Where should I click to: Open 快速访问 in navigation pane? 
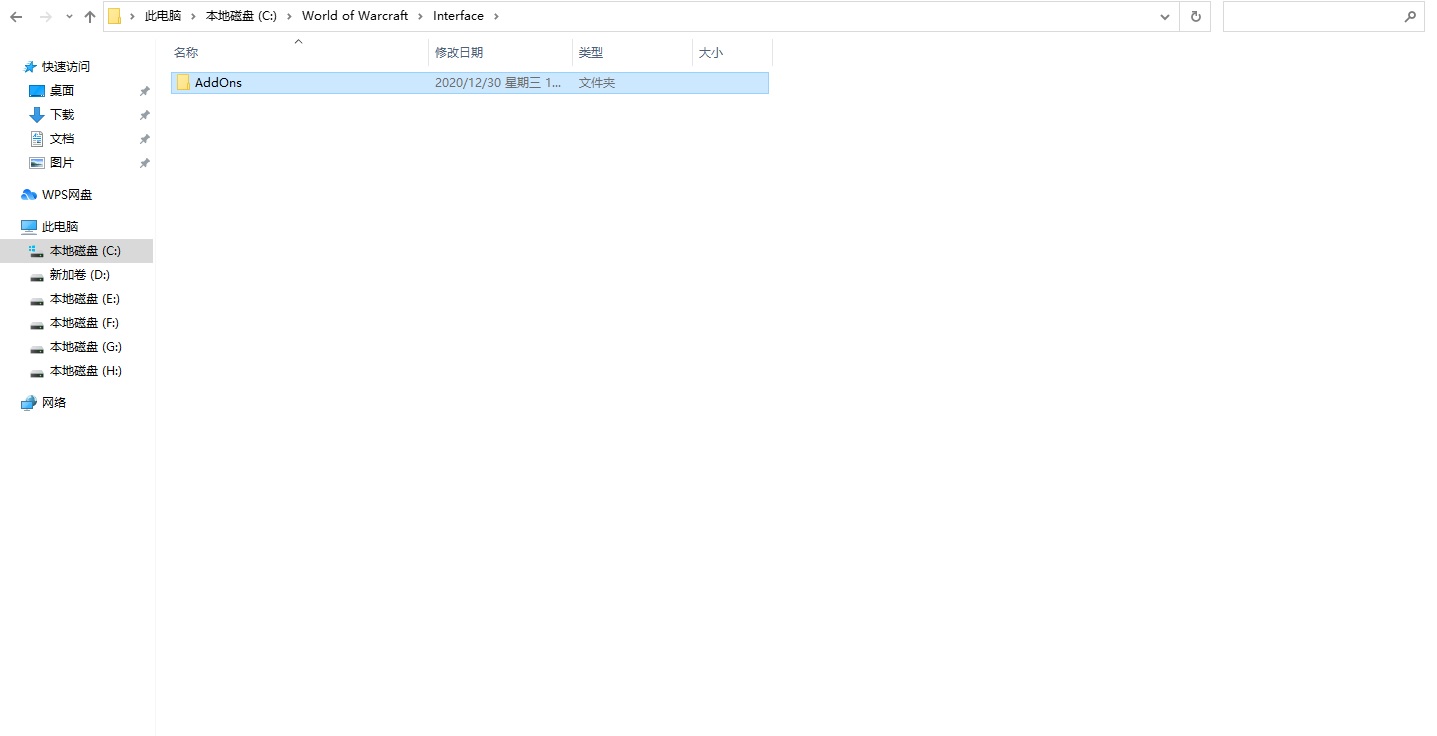point(65,67)
